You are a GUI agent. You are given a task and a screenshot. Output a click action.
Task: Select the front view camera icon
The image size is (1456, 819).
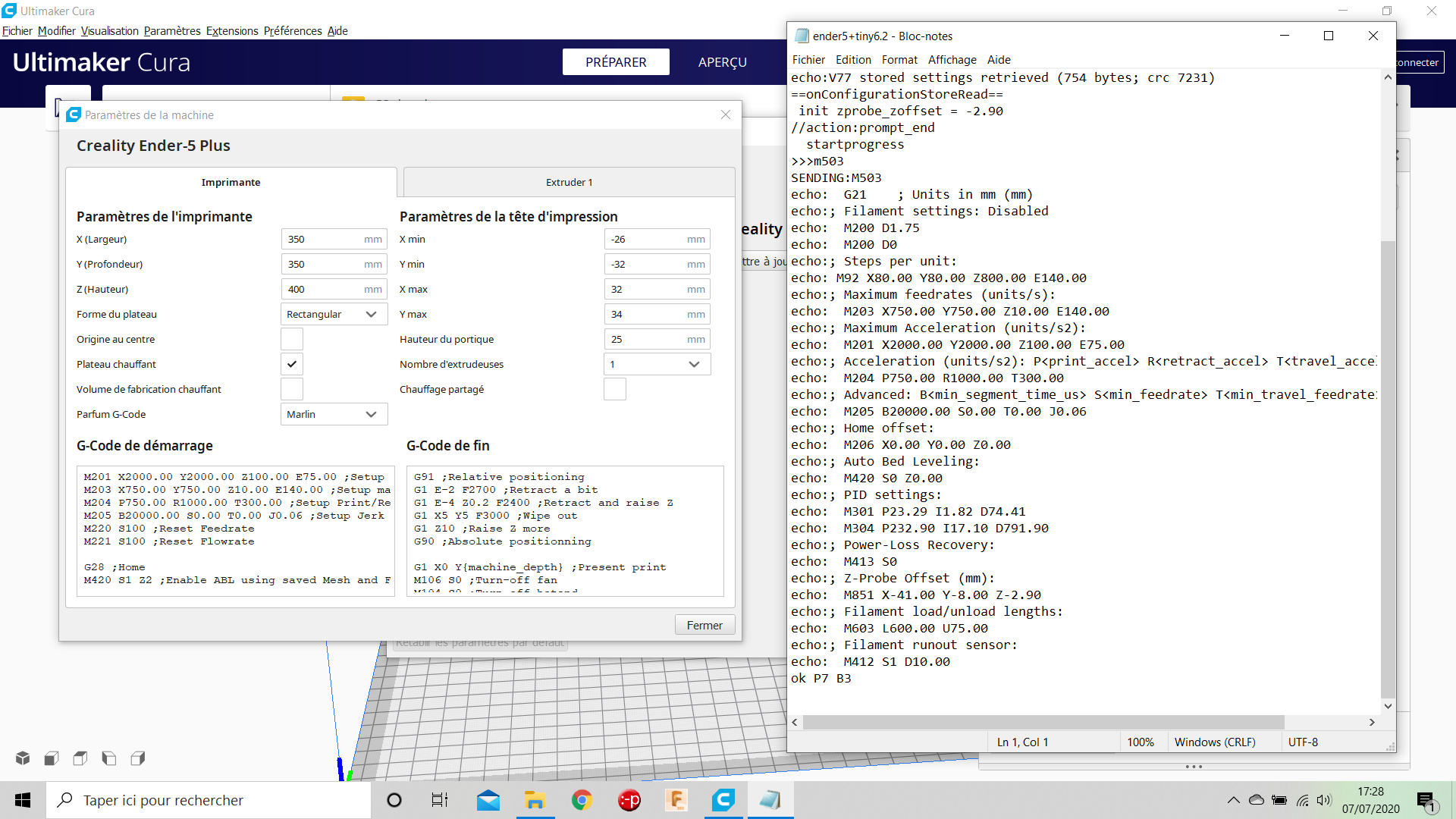52,758
